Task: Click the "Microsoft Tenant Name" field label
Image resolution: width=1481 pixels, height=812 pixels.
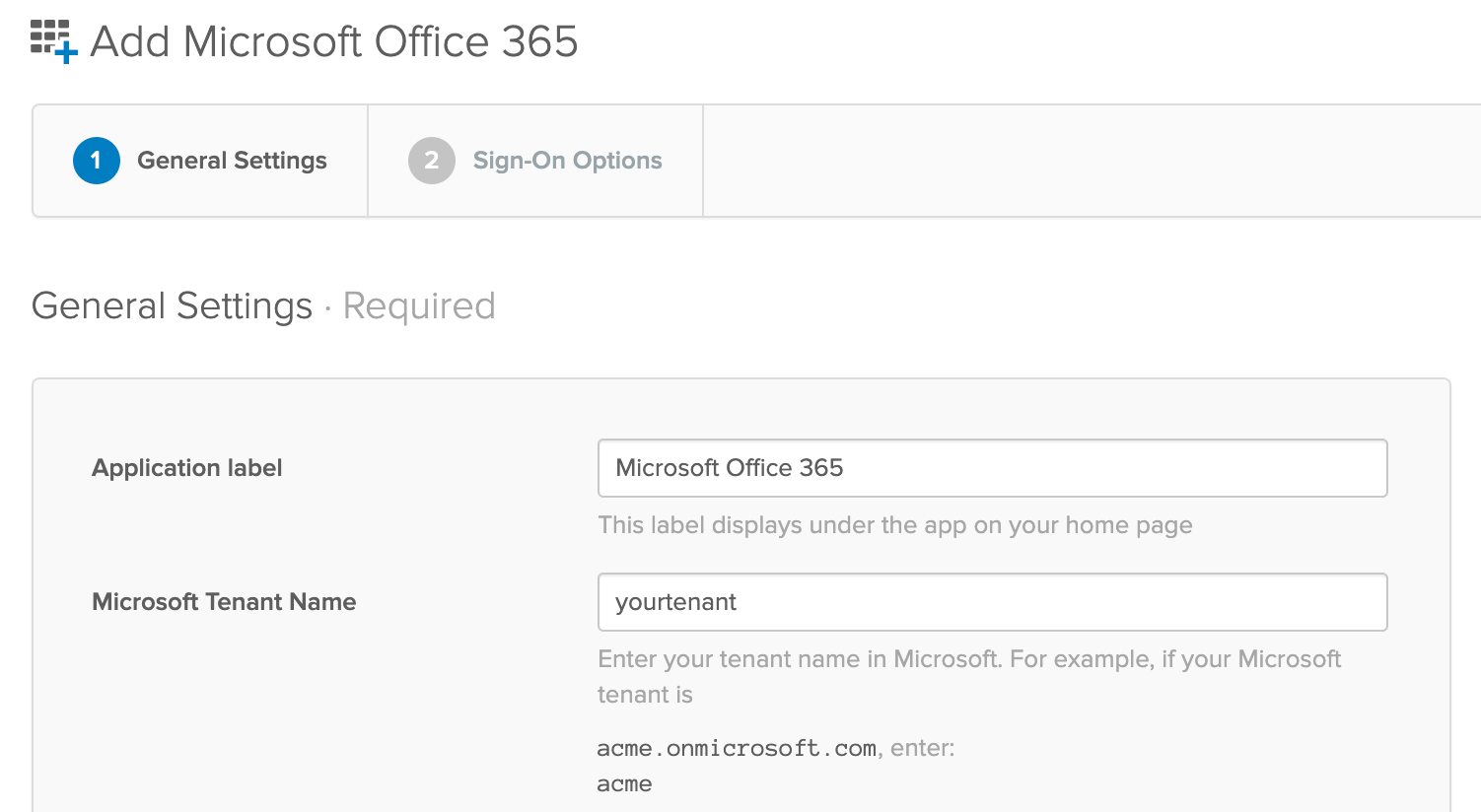Action: coord(224,602)
